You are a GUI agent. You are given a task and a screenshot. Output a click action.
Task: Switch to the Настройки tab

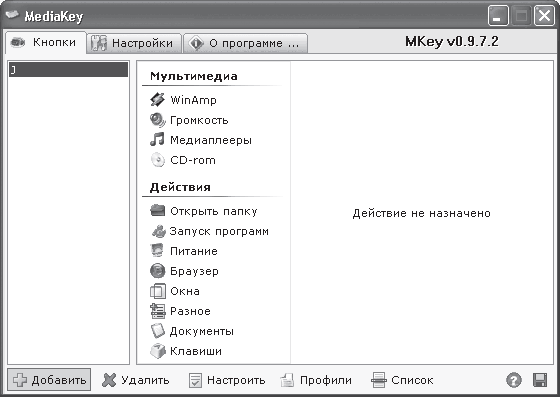click(134, 43)
